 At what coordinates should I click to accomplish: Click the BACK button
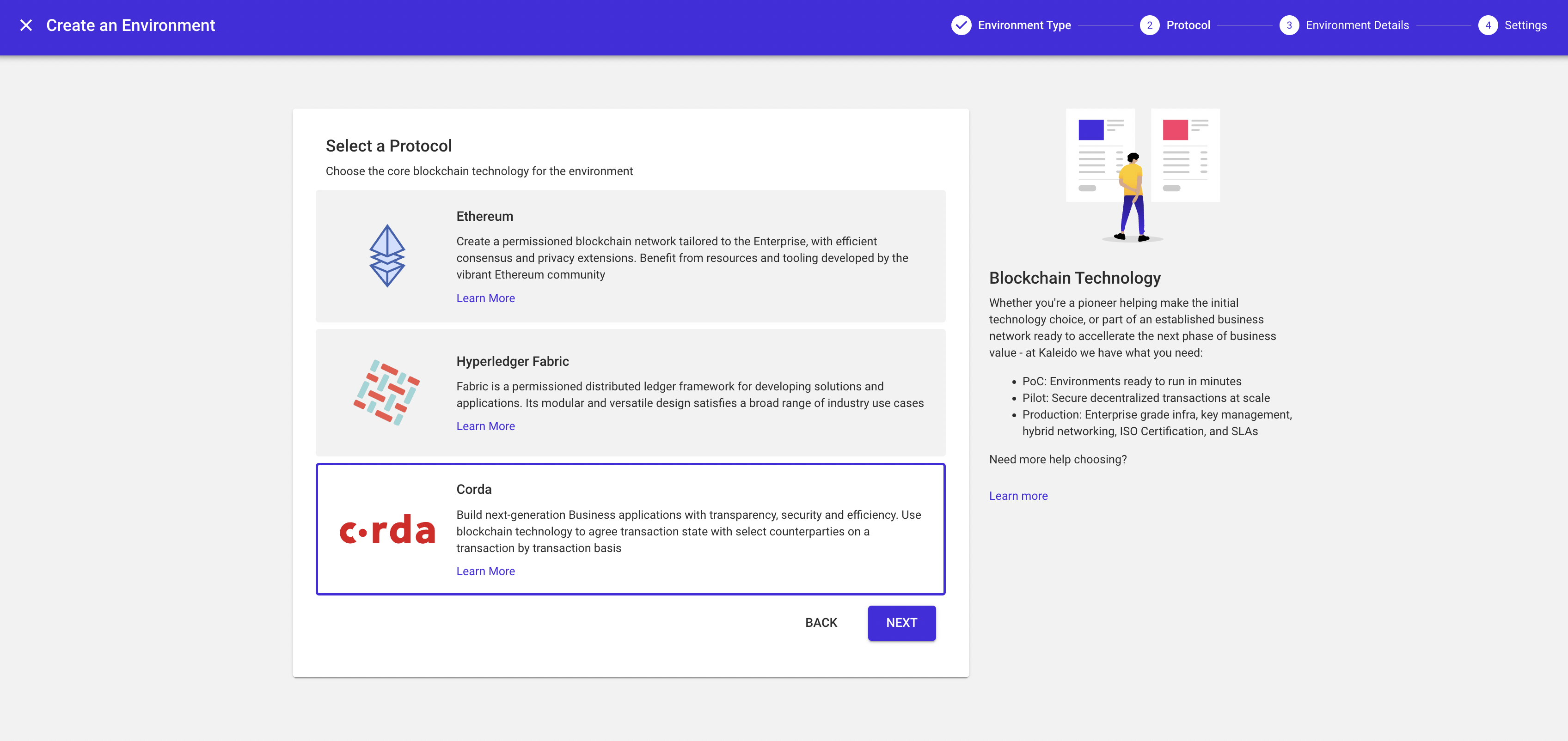click(821, 622)
